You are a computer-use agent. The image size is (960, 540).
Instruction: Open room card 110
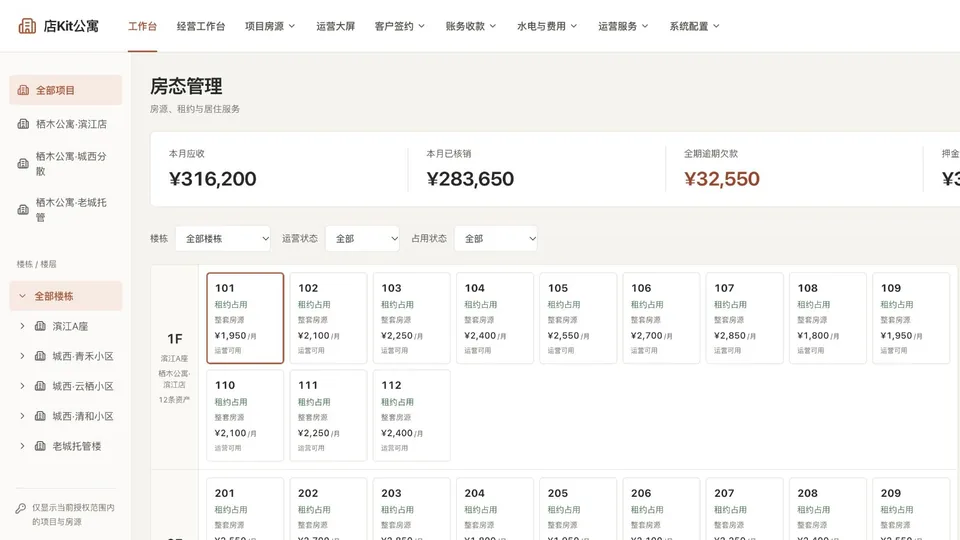pyautogui.click(x=245, y=415)
